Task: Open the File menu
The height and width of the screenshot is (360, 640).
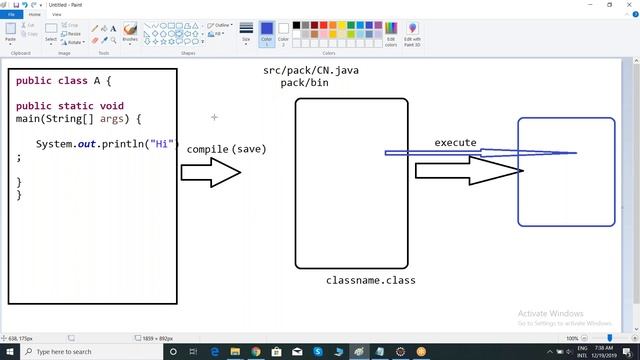Action: (11, 14)
